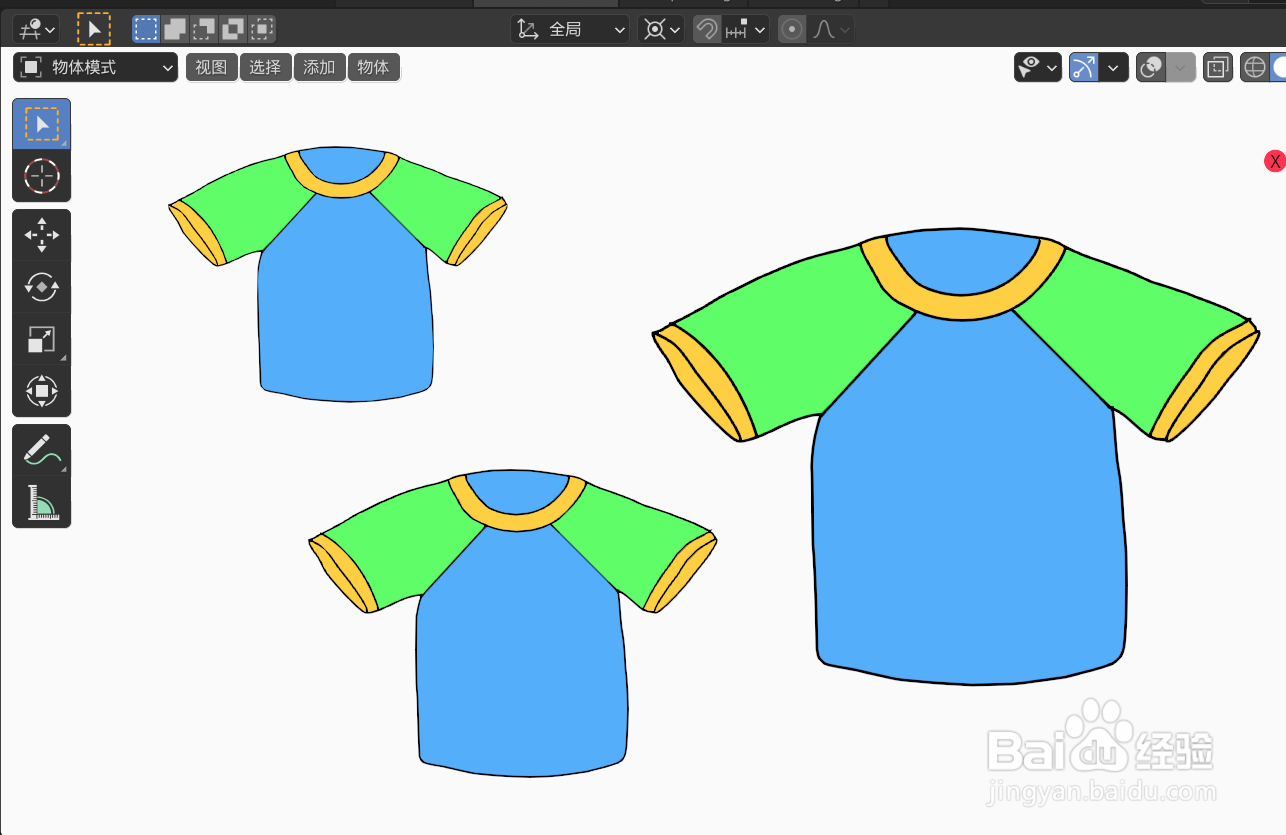Select the Measure tool
1286x835 pixels.
41,502
